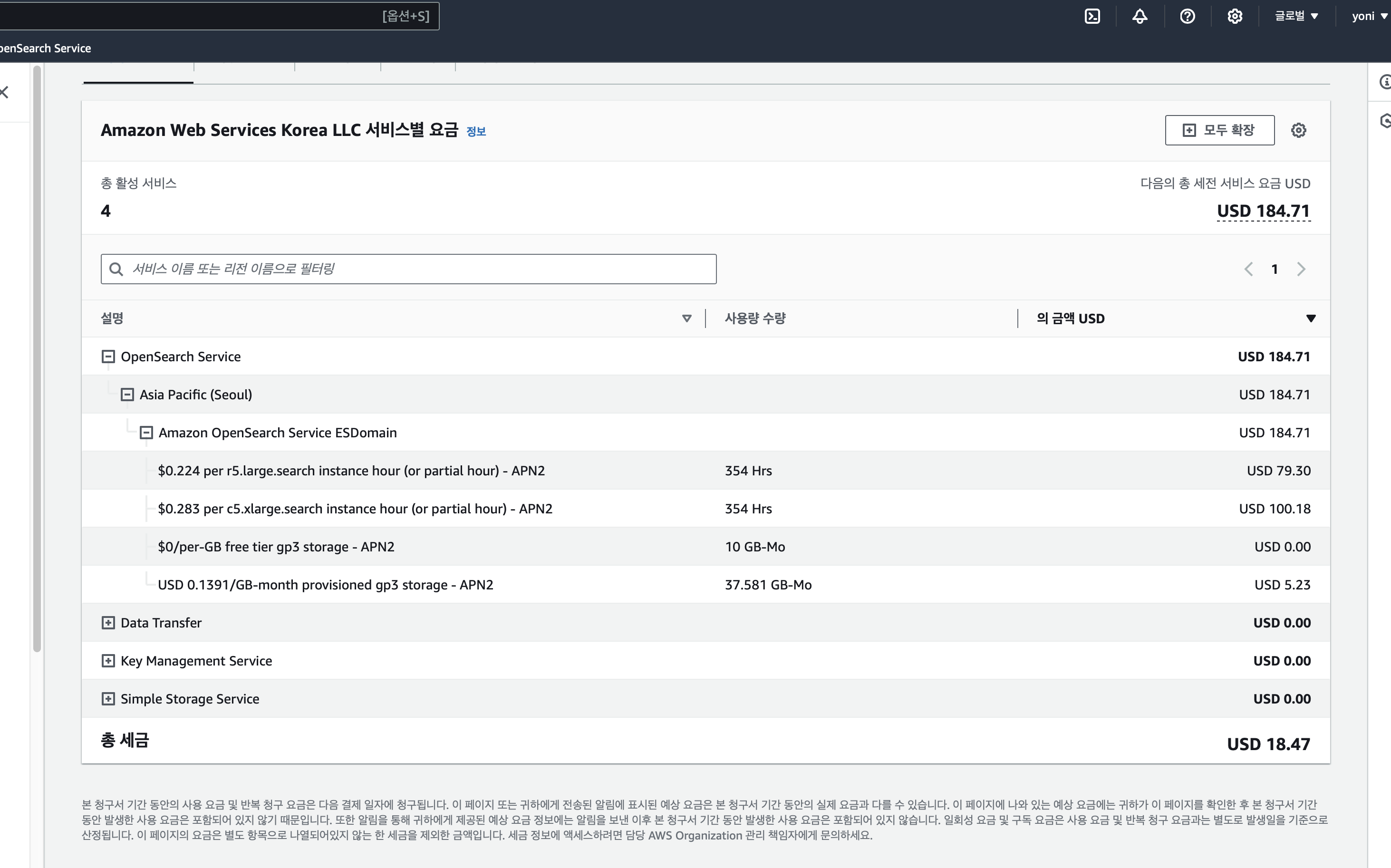Image resolution: width=1391 pixels, height=868 pixels.
Task: Open the 글로벌 region dropdown
Action: click(x=1296, y=16)
